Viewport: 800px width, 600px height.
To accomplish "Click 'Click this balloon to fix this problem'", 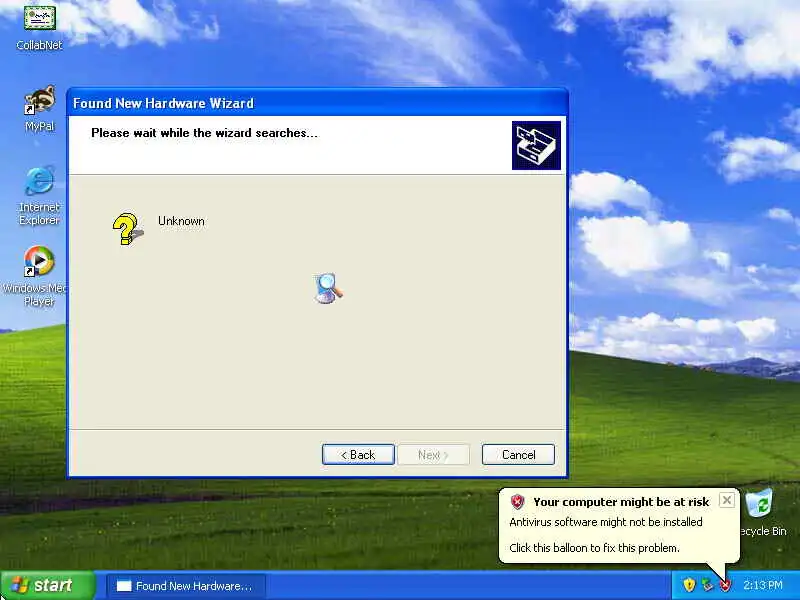I will coord(594,548).
